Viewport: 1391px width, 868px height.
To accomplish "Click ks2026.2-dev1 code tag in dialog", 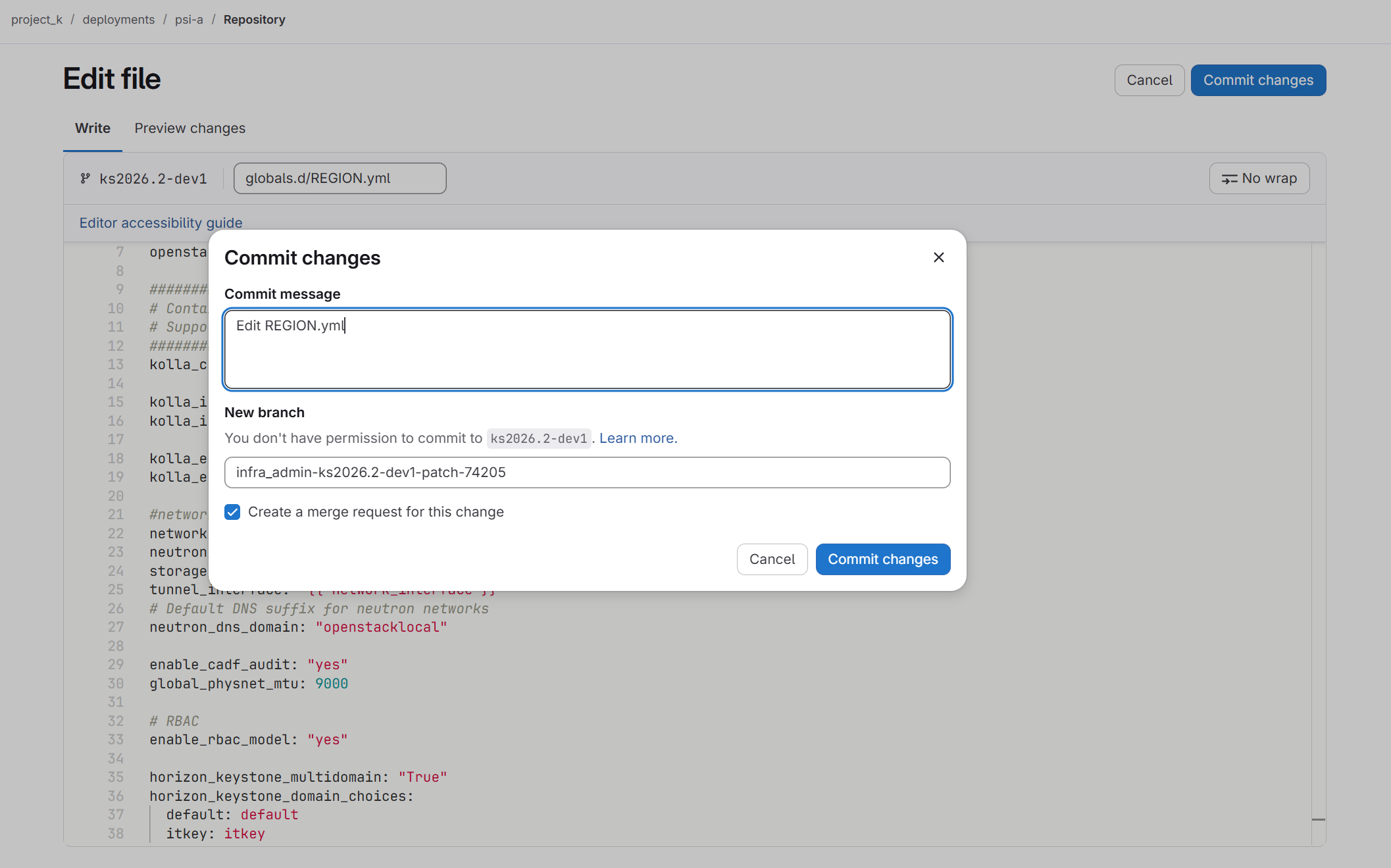I will coord(539,438).
